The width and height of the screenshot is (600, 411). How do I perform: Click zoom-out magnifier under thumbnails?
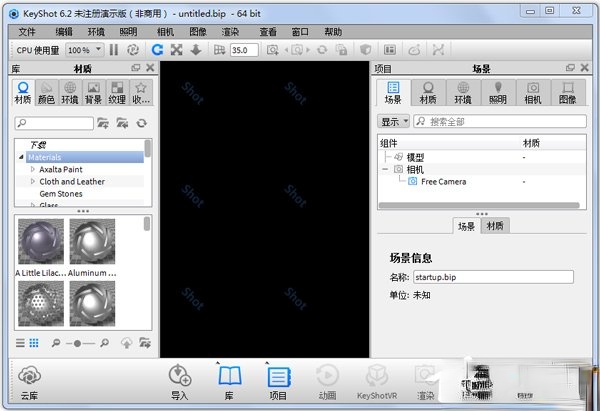coord(56,343)
